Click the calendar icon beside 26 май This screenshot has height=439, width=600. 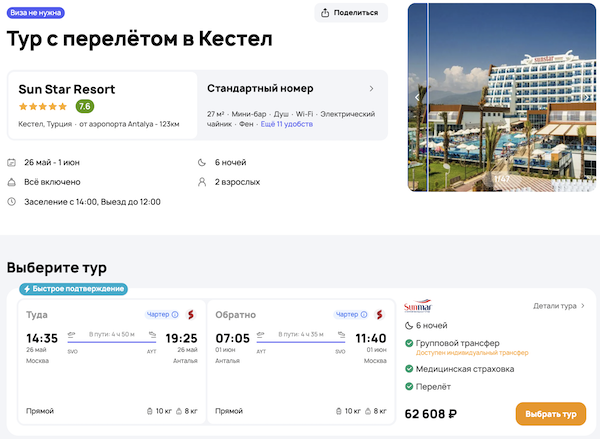11,162
